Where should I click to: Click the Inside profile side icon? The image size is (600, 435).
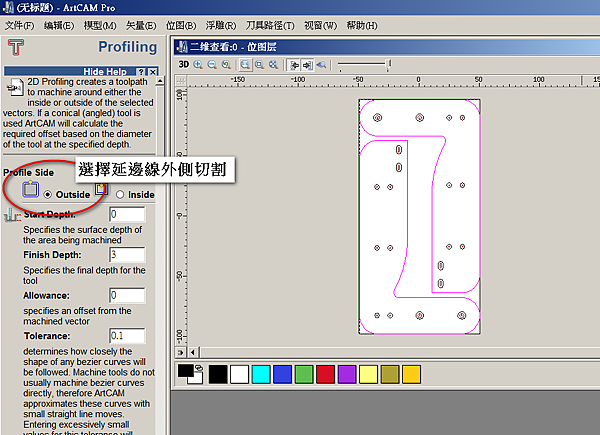(101, 189)
